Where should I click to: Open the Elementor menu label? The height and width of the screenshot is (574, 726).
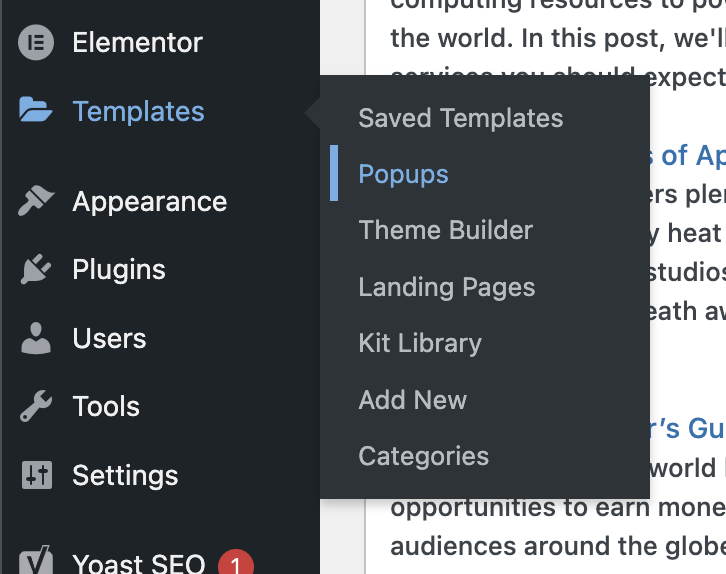[x=138, y=43]
